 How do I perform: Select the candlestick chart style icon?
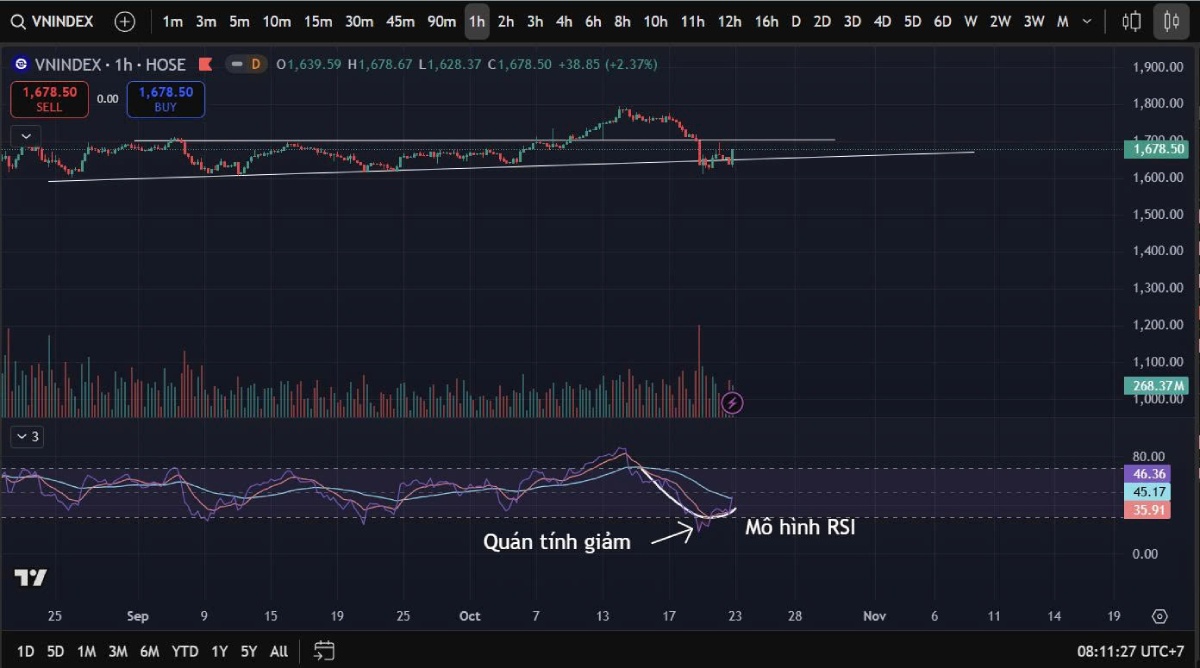(x=1172, y=21)
